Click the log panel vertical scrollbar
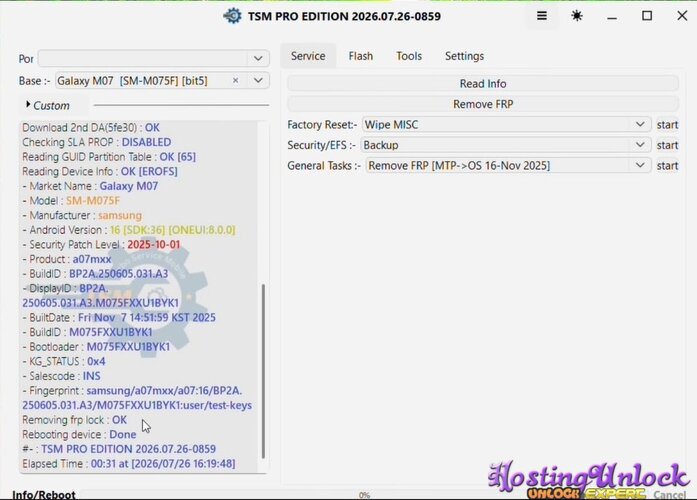Viewport: 697px width, 500px height. point(263,371)
